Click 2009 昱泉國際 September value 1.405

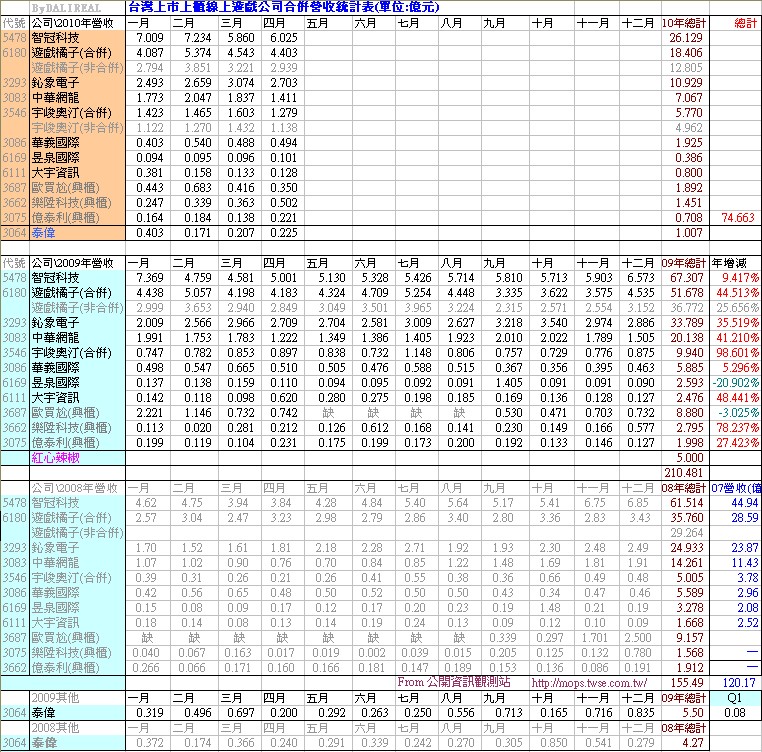[509, 383]
